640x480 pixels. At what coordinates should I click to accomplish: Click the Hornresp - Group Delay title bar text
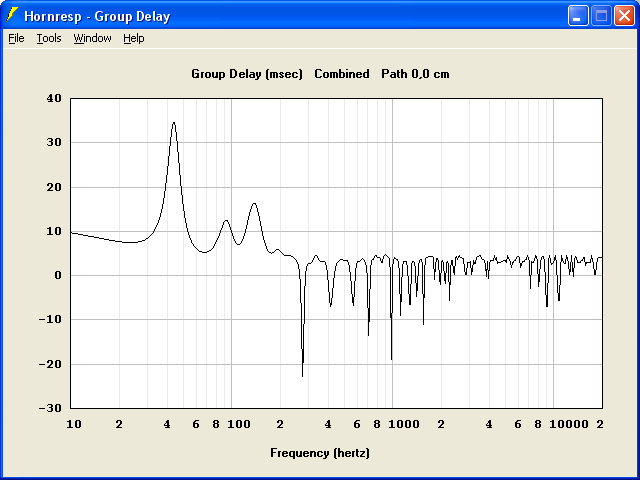(97, 16)
